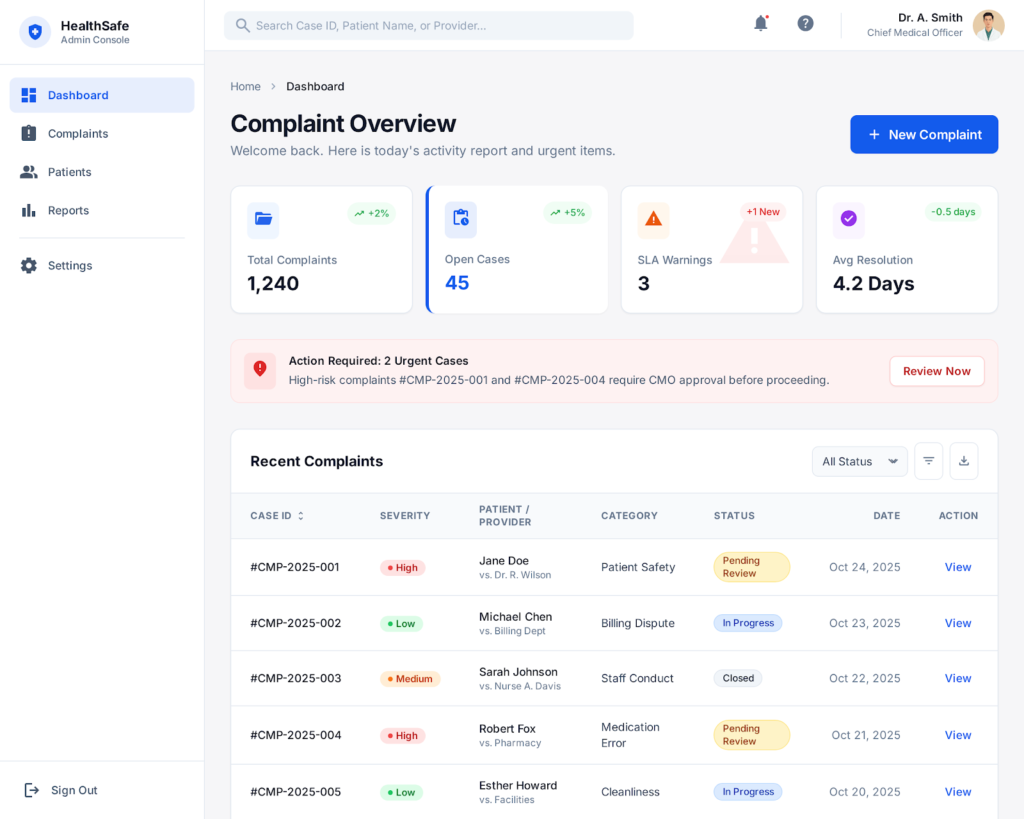This screenshot has height=819, width=1024.
Task: Click the help question mark icon
Action: click(805, 24)
